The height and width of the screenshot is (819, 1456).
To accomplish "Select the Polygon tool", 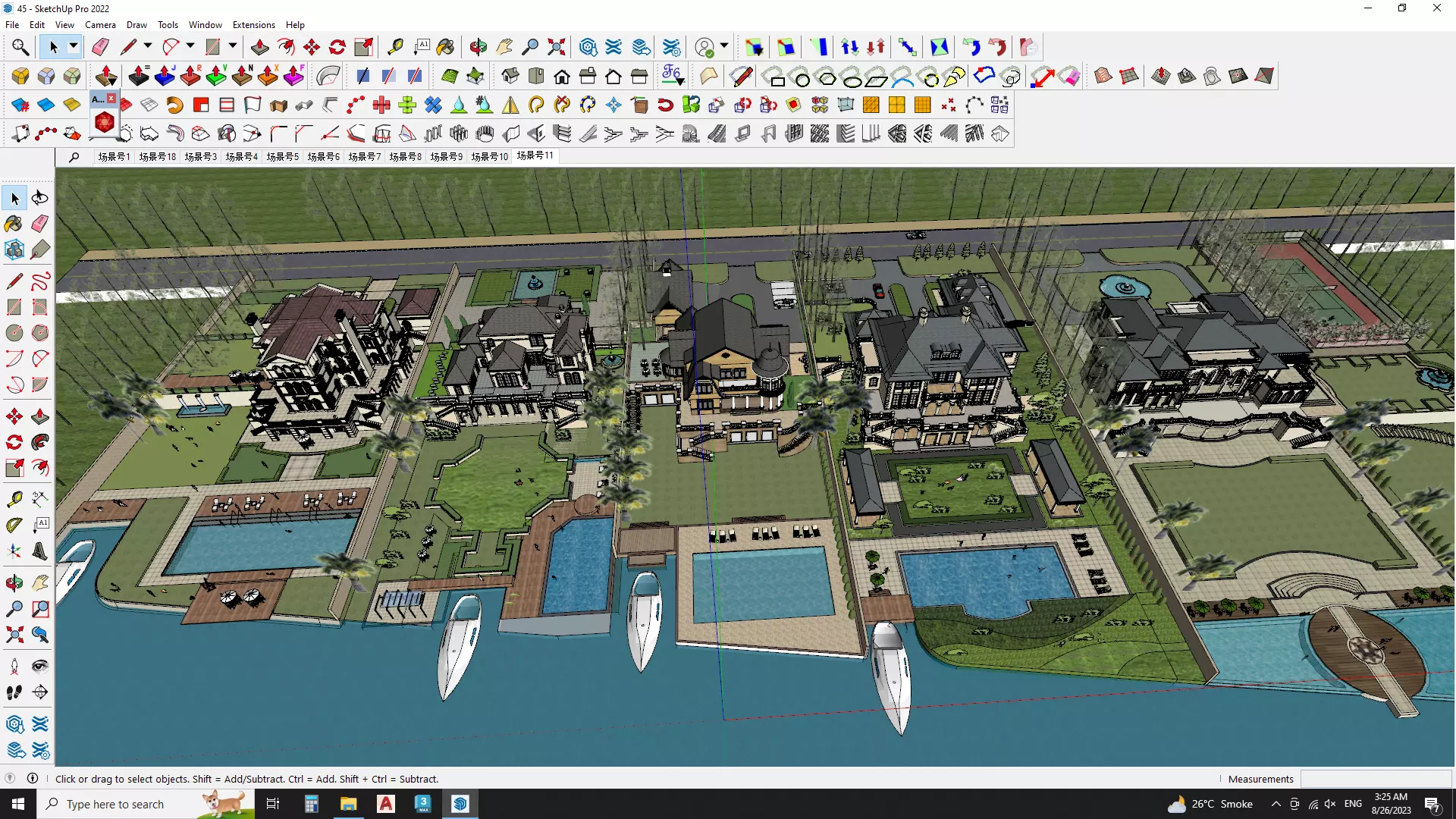I will pos(40,333).
